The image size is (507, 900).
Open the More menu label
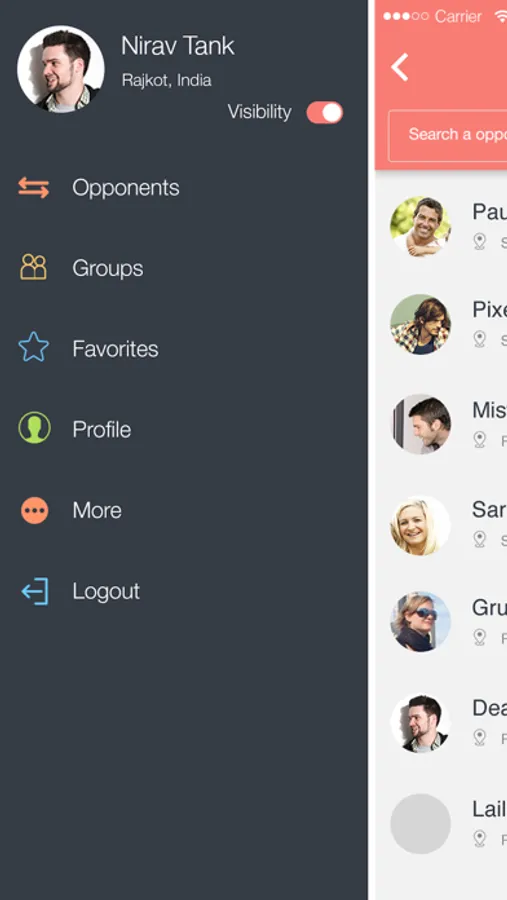pyautogui.click(x=97, y=510)
